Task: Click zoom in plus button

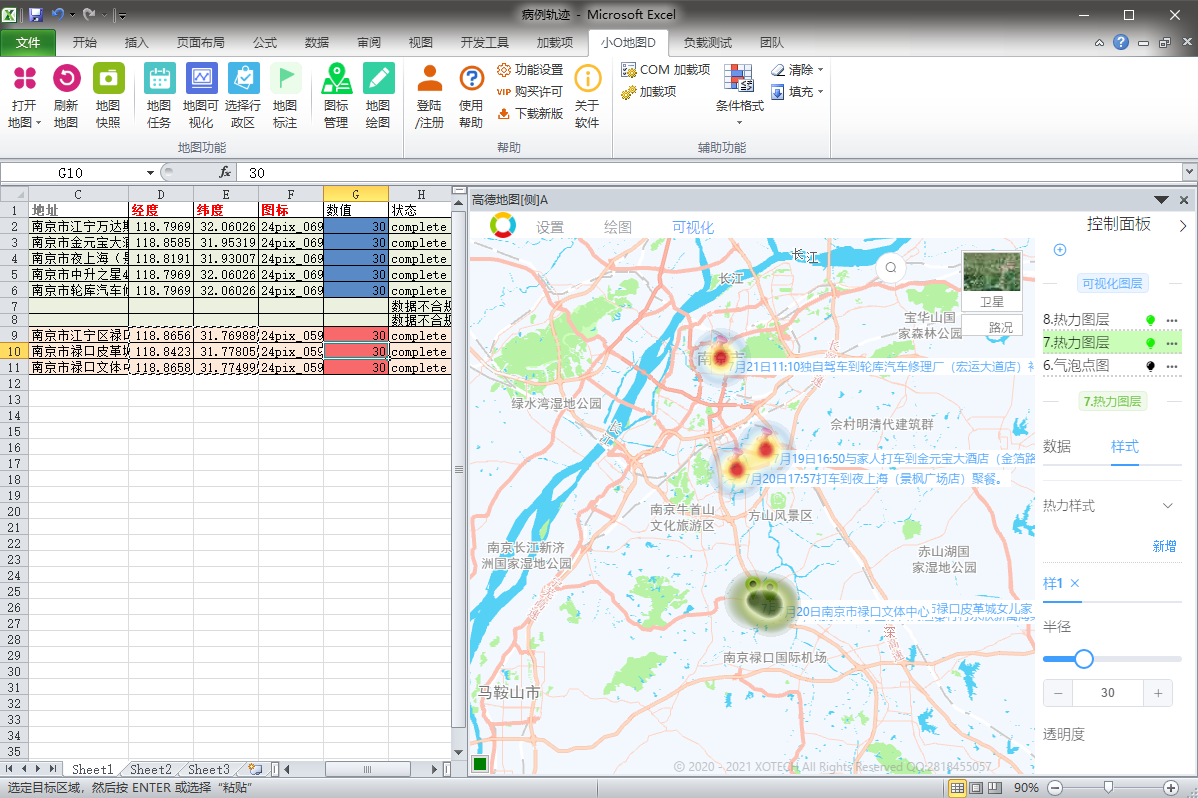Action: [1170, 788]
